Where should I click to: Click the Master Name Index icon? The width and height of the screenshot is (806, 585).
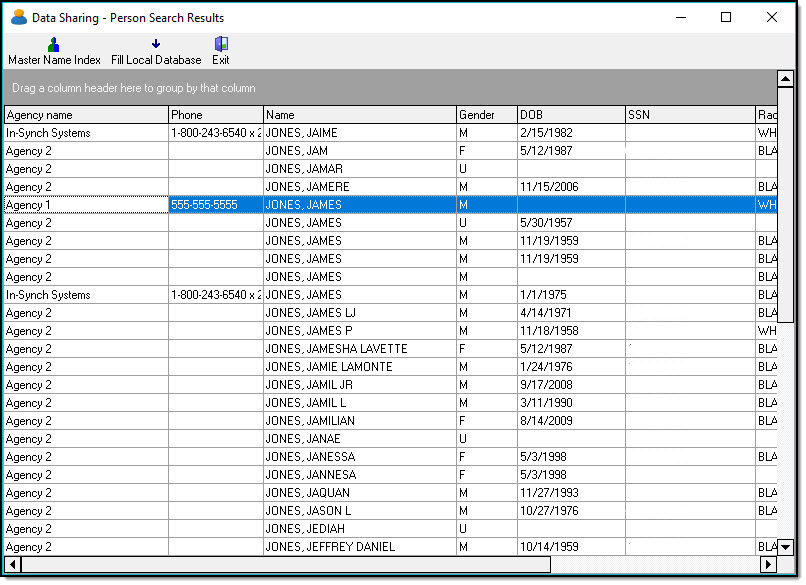54,44
